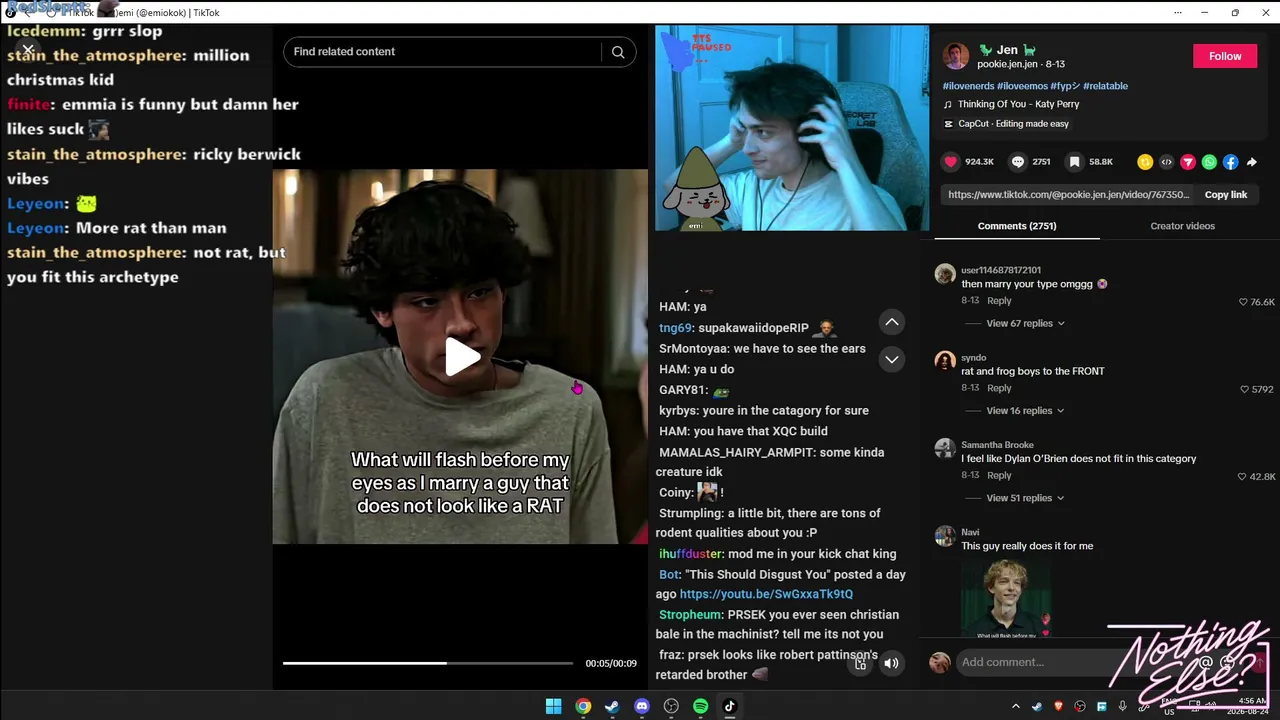Open Google Chrome from the taskbar
The image size is (1280, 720).
tap(583, 706)
